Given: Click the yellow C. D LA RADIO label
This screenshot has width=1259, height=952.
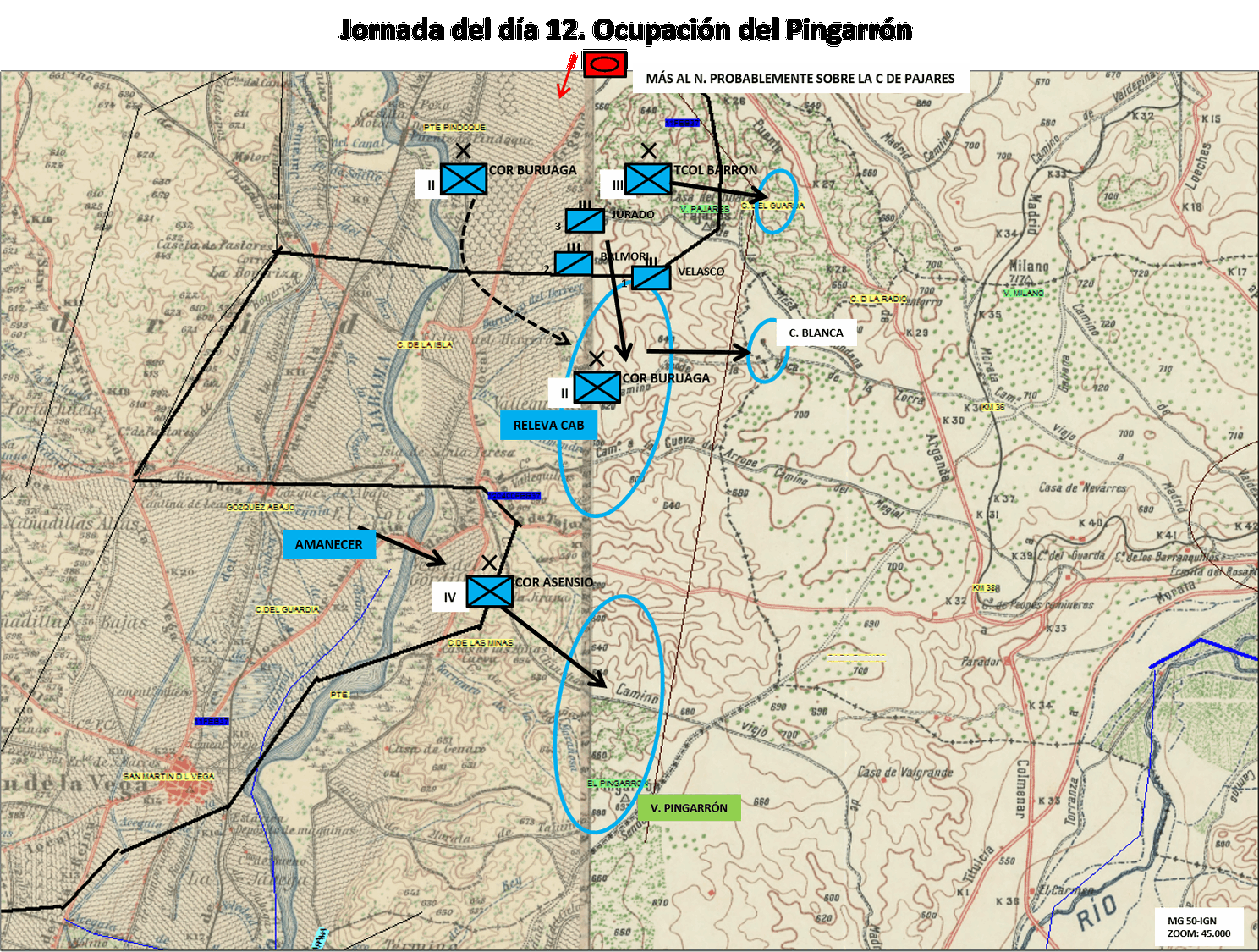Looking at the screenshot, I should coord(878,299).
